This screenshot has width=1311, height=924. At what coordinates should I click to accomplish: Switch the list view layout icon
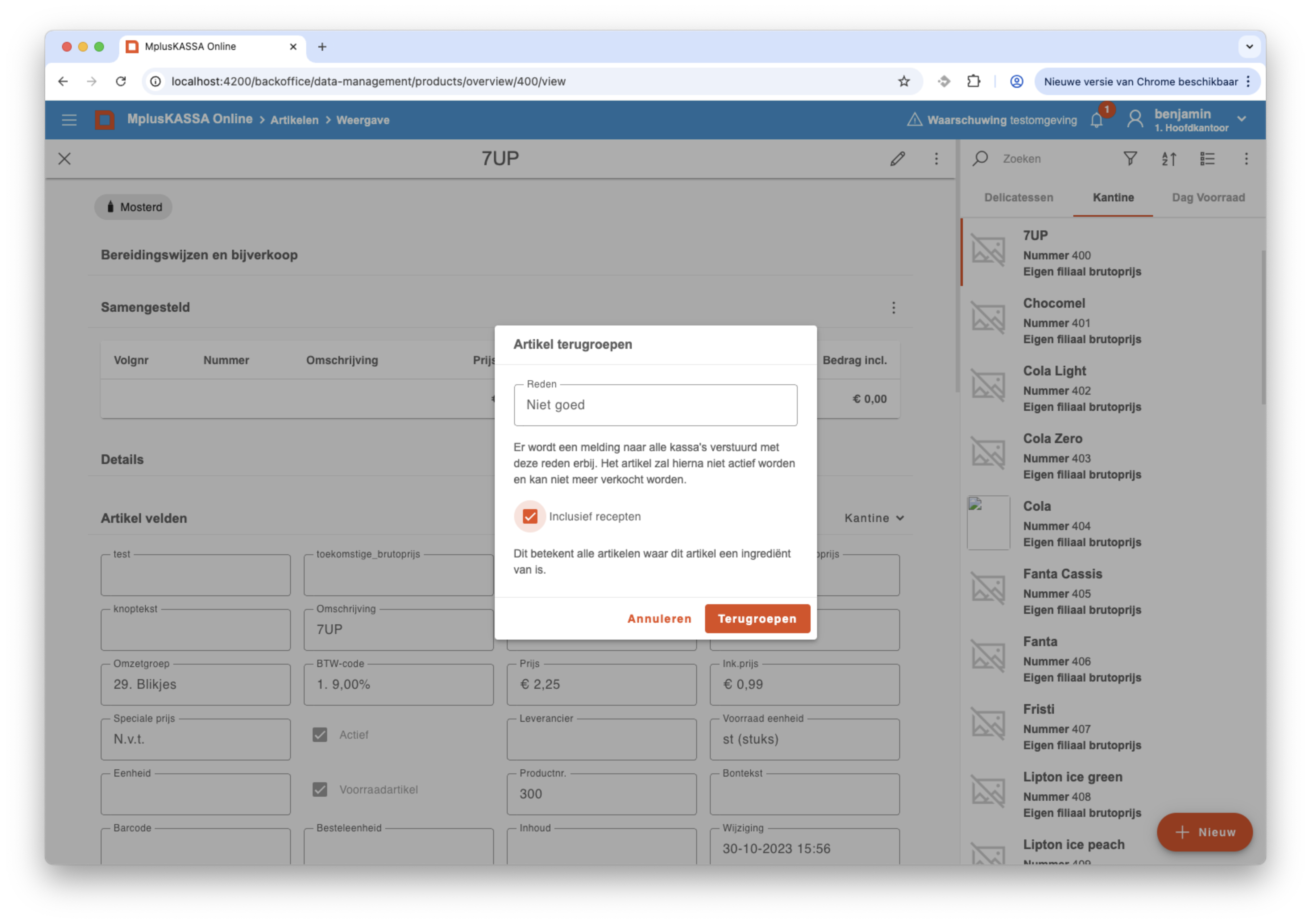(x=1207, y=159)
